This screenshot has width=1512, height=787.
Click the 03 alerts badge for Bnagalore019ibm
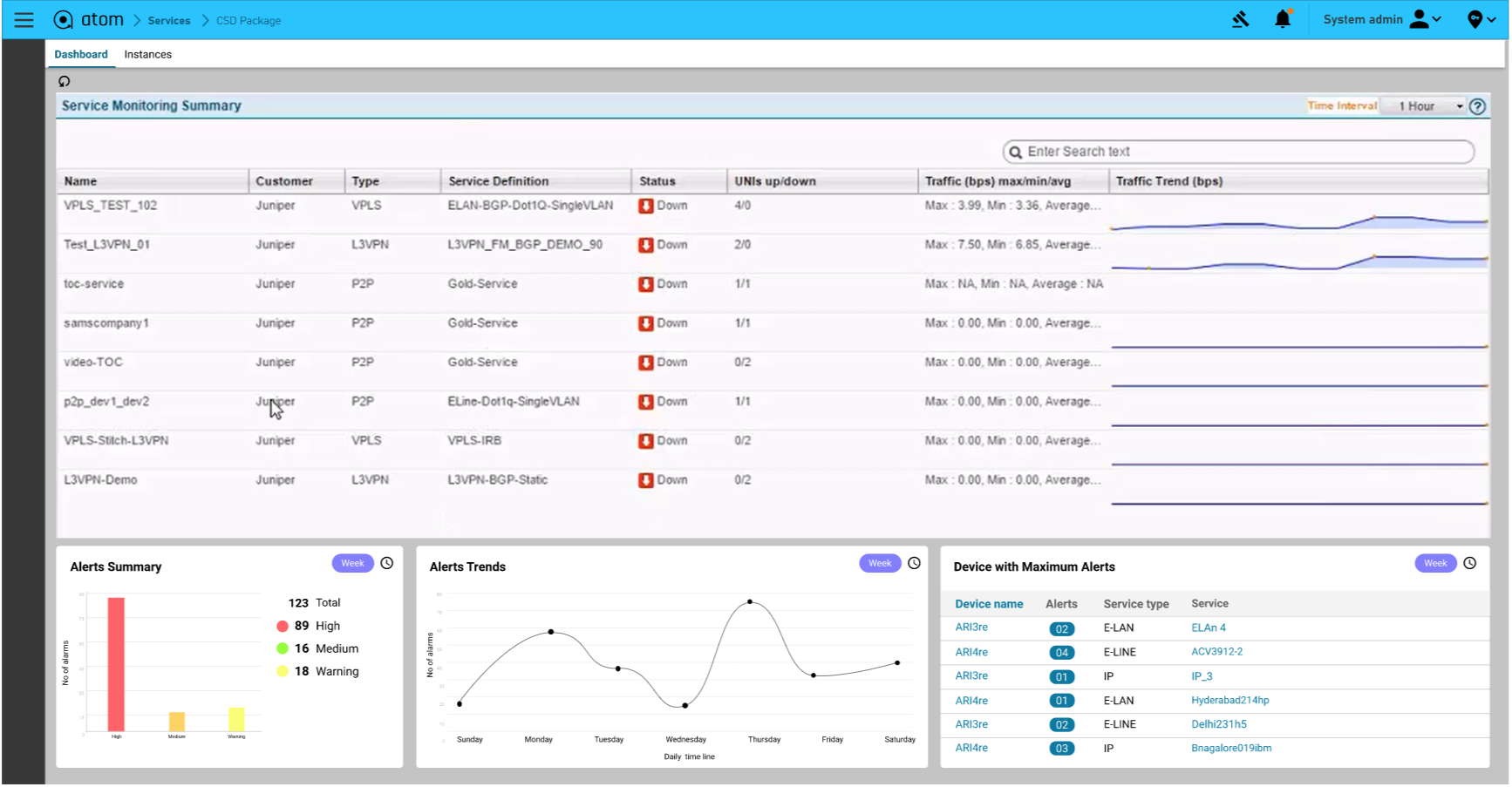(1061, 749)
